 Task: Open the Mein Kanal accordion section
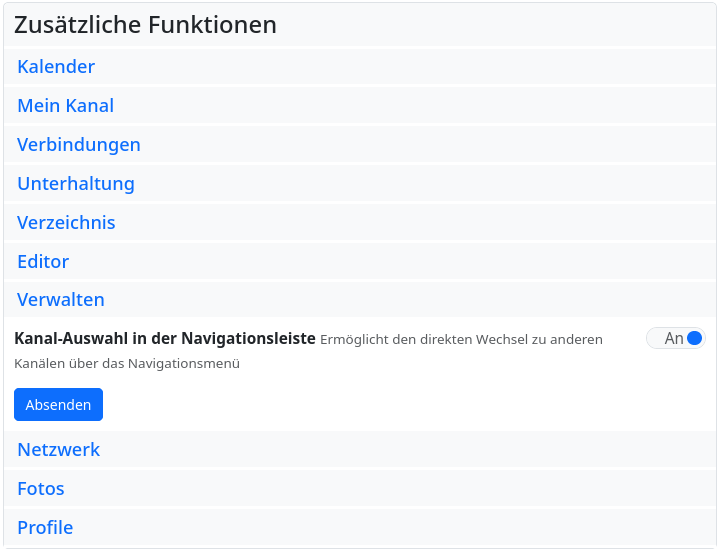65,106
